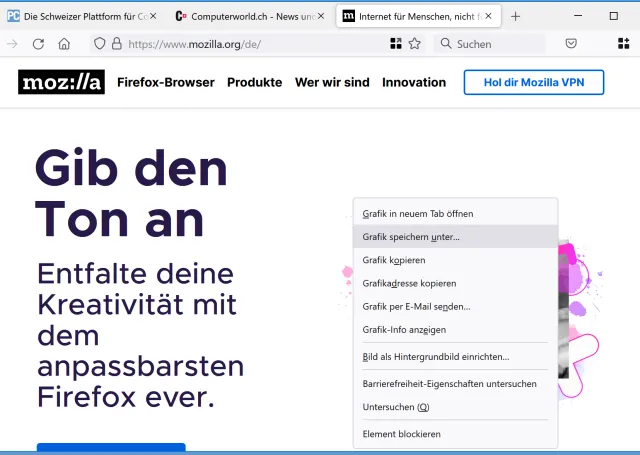This screenshot has height=455, width=640.
Task: Open the Produkte navigation menu
Action: pos(255,82)
